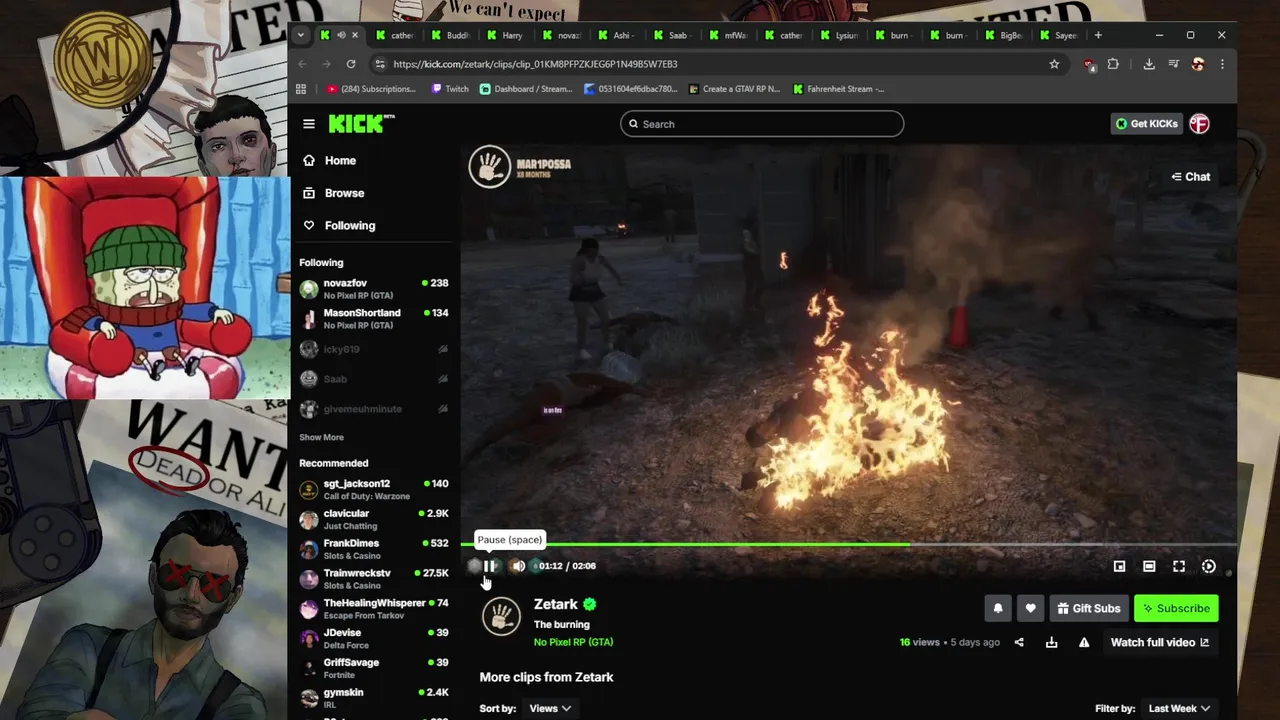Screen dimensions: 1280x720
Task: Open playback settings icon in player
Action: click(x=1209, y=566)
